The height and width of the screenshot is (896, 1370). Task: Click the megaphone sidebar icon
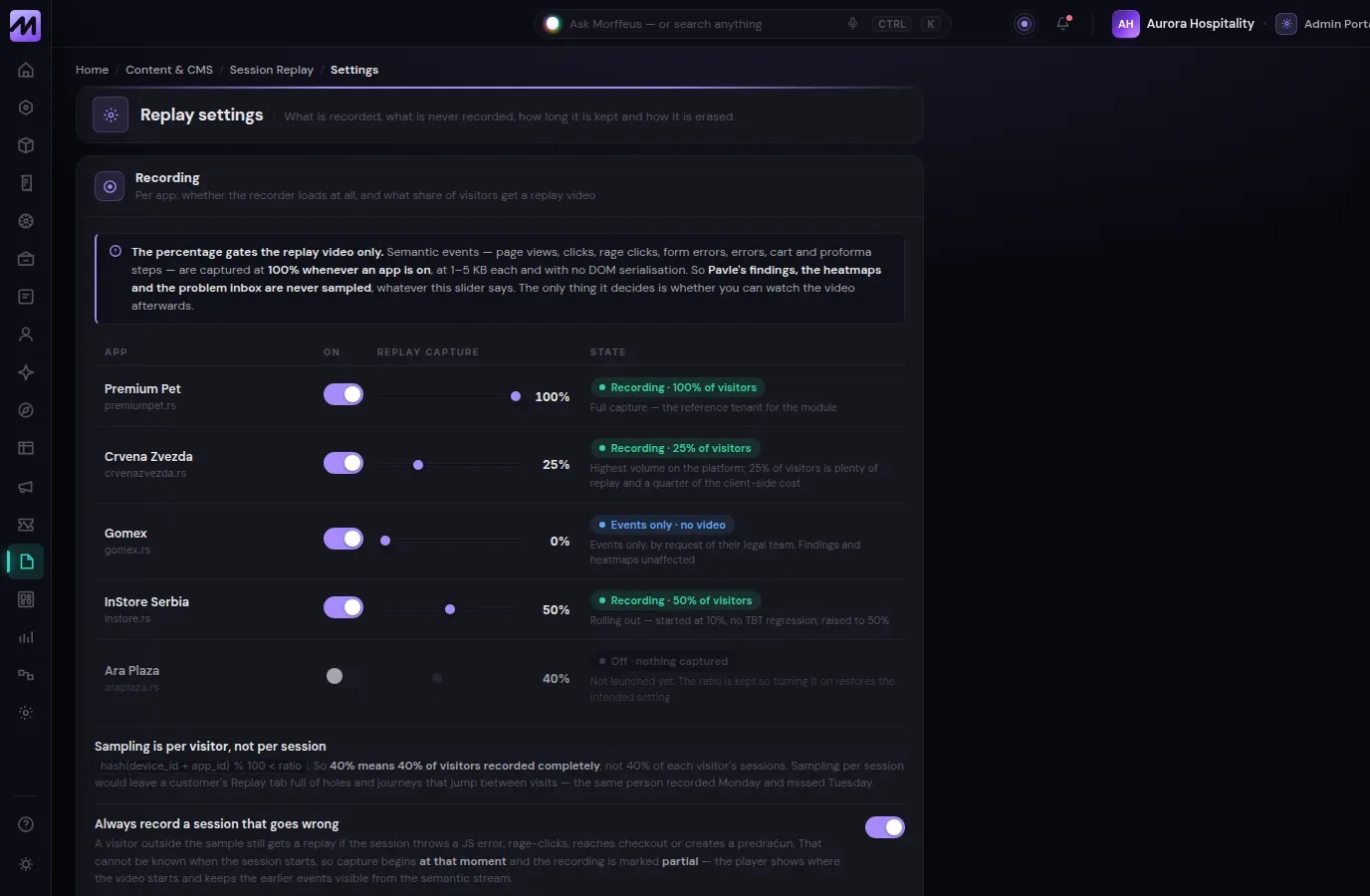[26, 486]
